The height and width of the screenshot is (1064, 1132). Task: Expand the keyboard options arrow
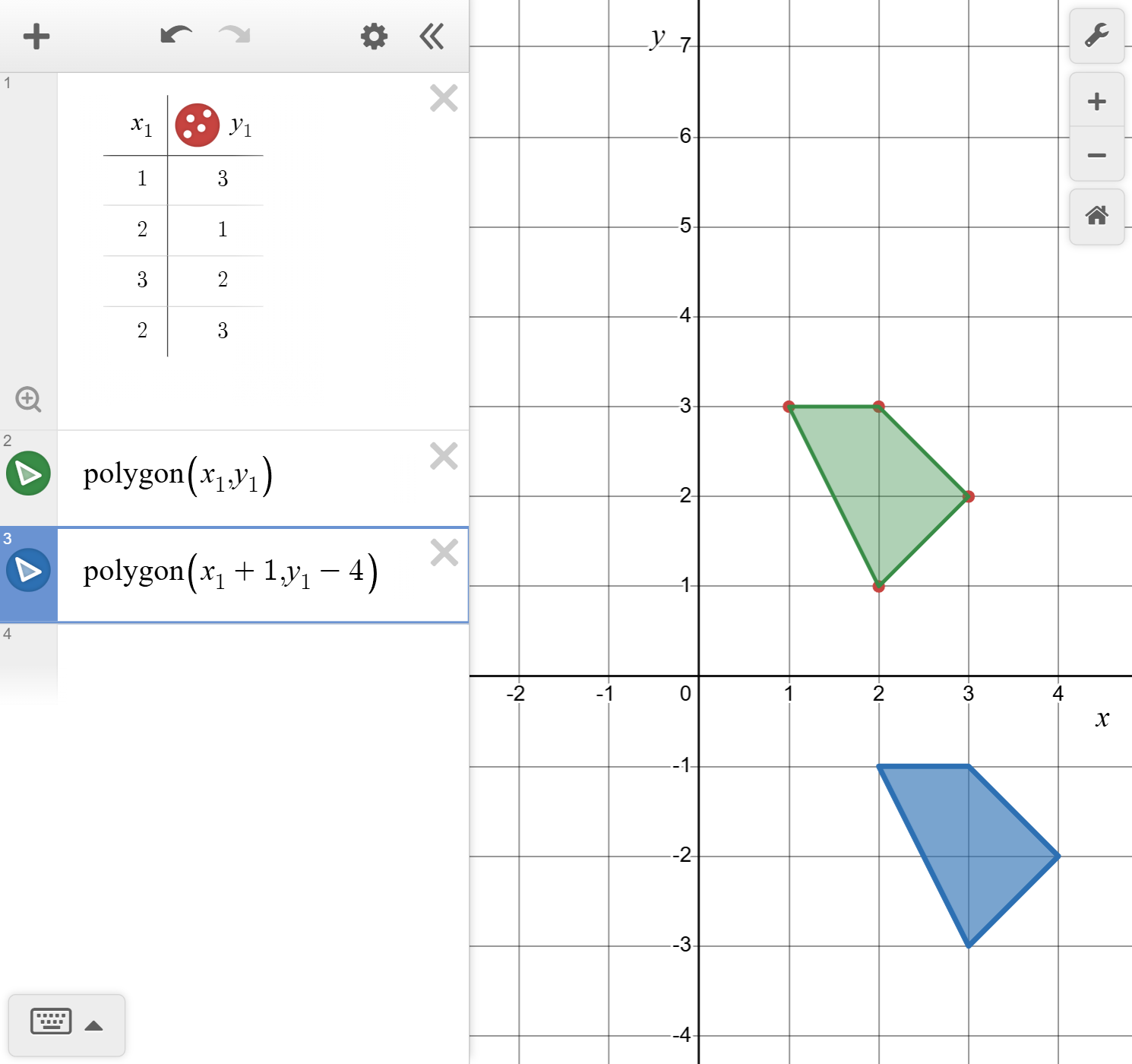pos(94,1024)
